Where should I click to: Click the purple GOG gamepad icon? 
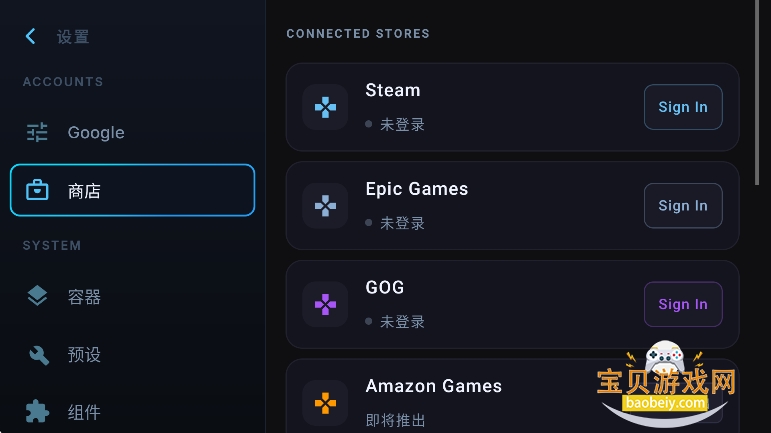click(x=325, y=304)
